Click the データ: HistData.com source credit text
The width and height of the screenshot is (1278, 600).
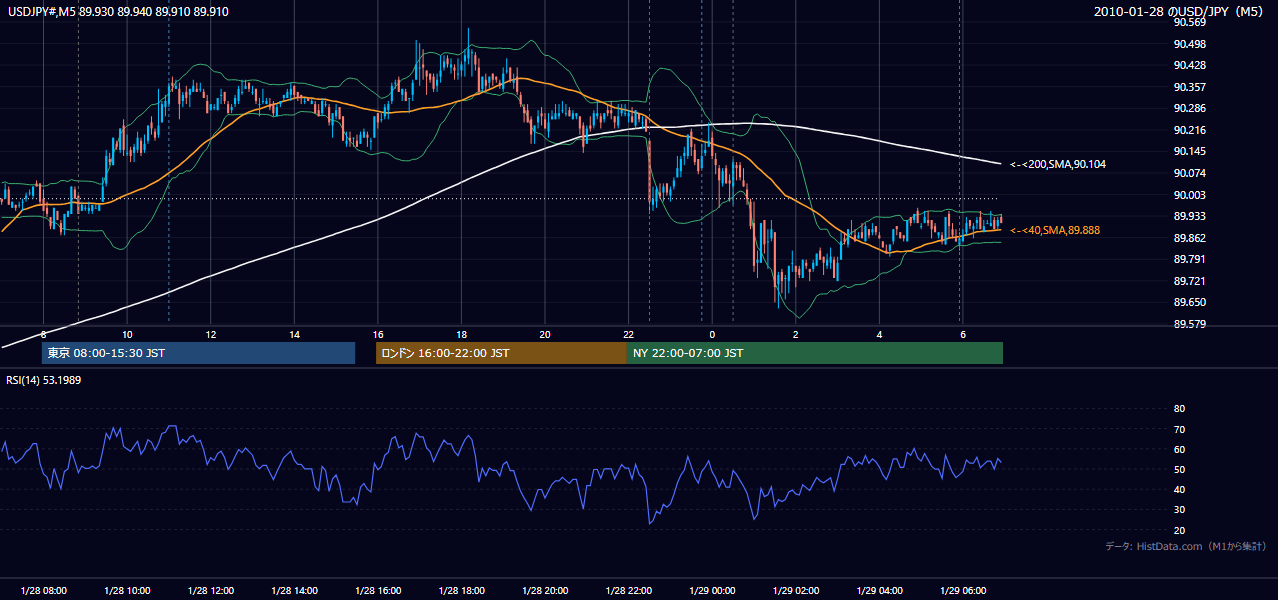[1185, 546]
